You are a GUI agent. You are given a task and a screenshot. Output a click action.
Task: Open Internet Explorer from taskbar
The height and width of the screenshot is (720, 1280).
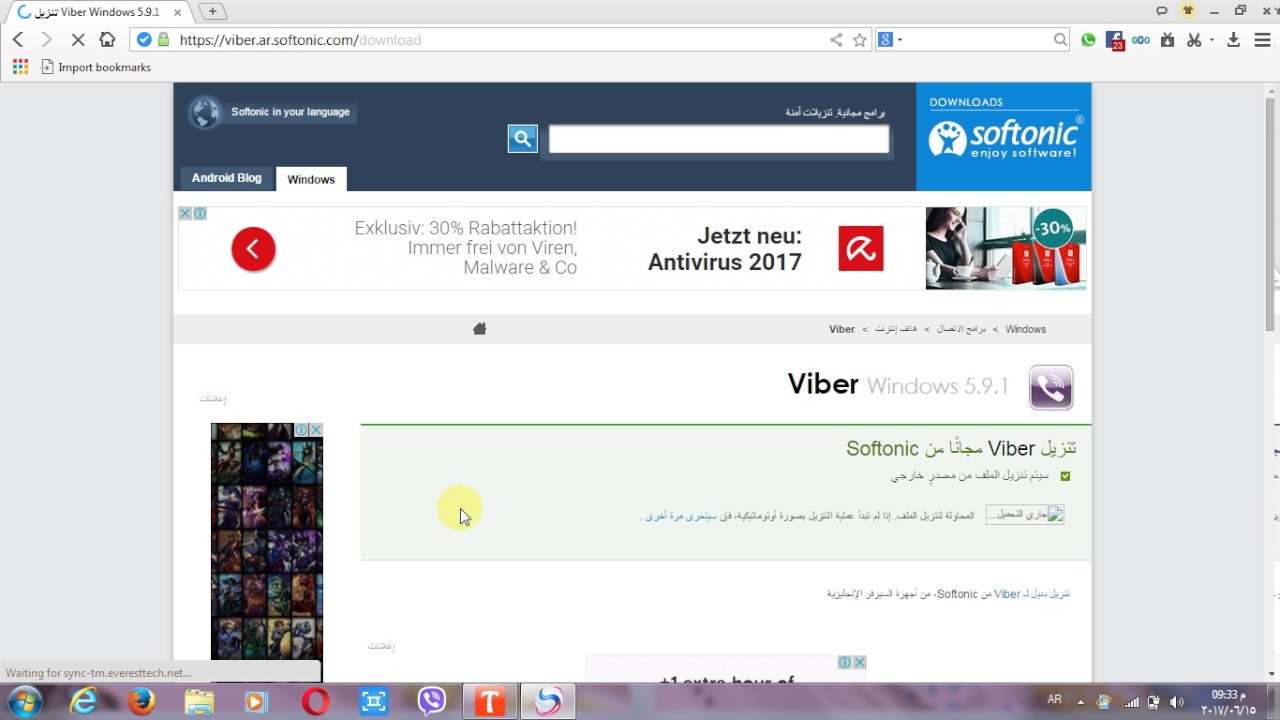click(84, 702)
